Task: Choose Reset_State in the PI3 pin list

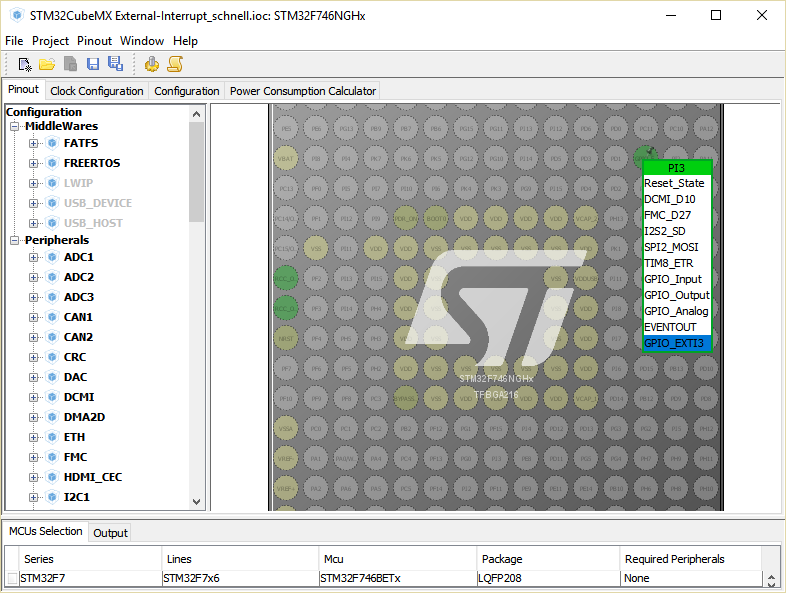Action: [677, 183]
